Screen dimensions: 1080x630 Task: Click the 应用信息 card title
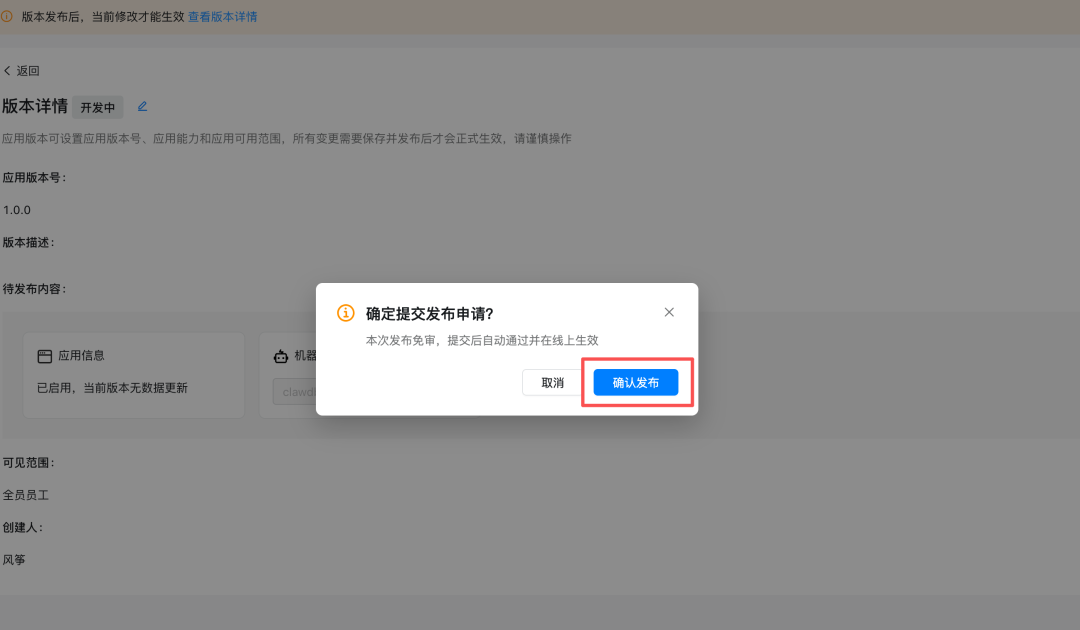click(x=81, y=355)
